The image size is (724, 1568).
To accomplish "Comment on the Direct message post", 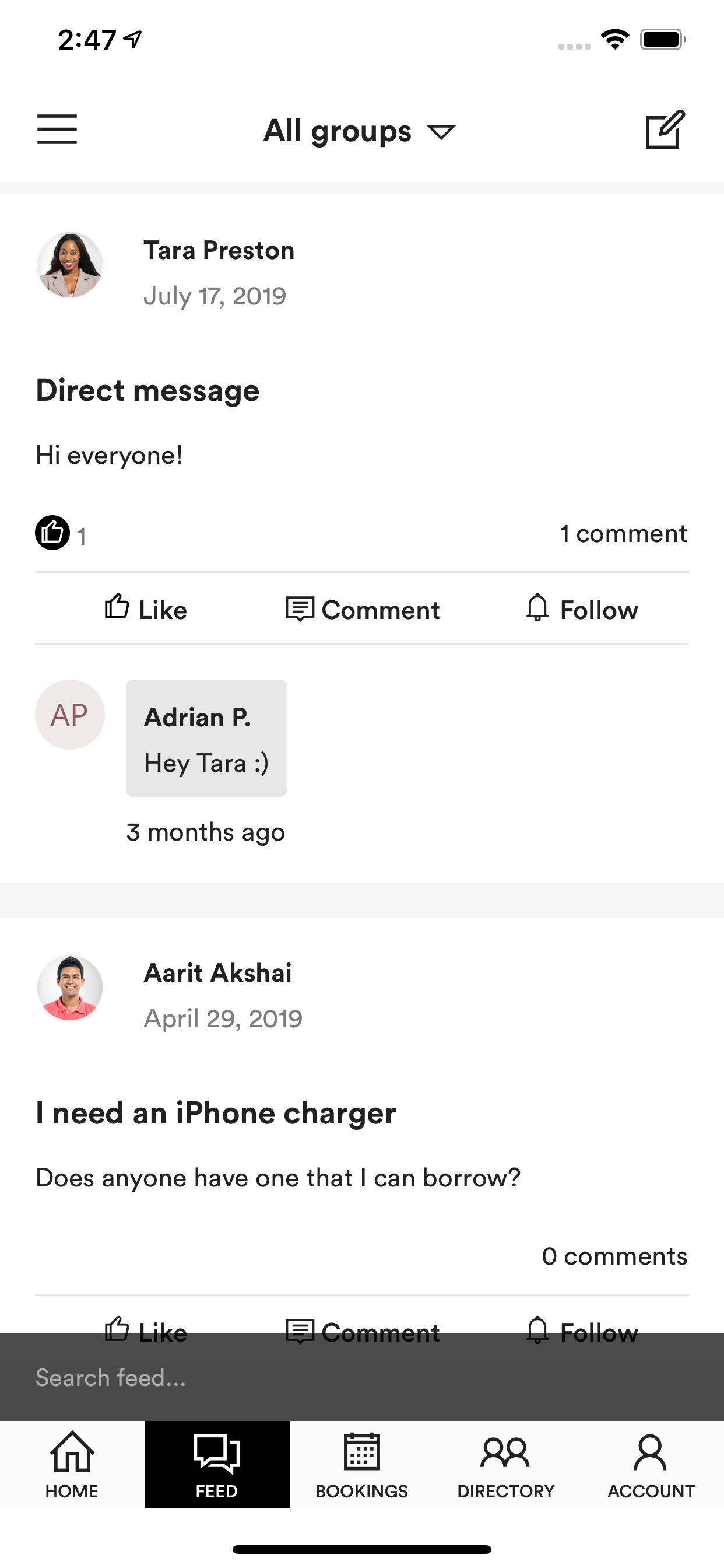I will 363,608.
